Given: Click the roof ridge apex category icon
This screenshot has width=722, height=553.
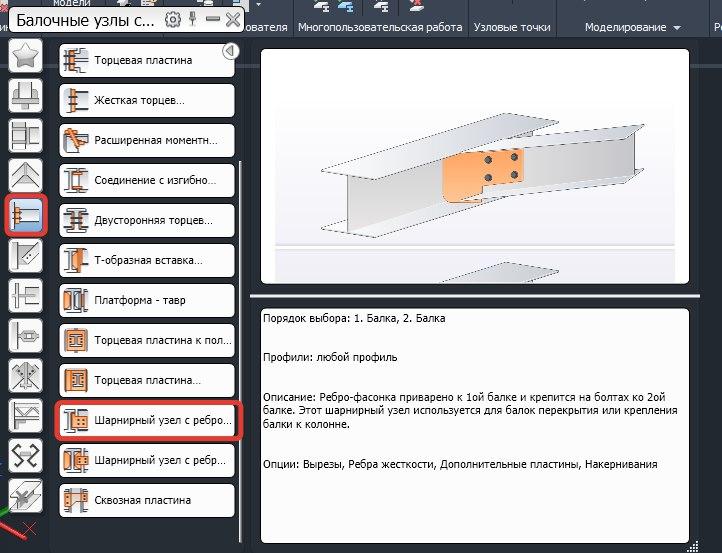Looking at the screenshot, I should click(25, 175).
